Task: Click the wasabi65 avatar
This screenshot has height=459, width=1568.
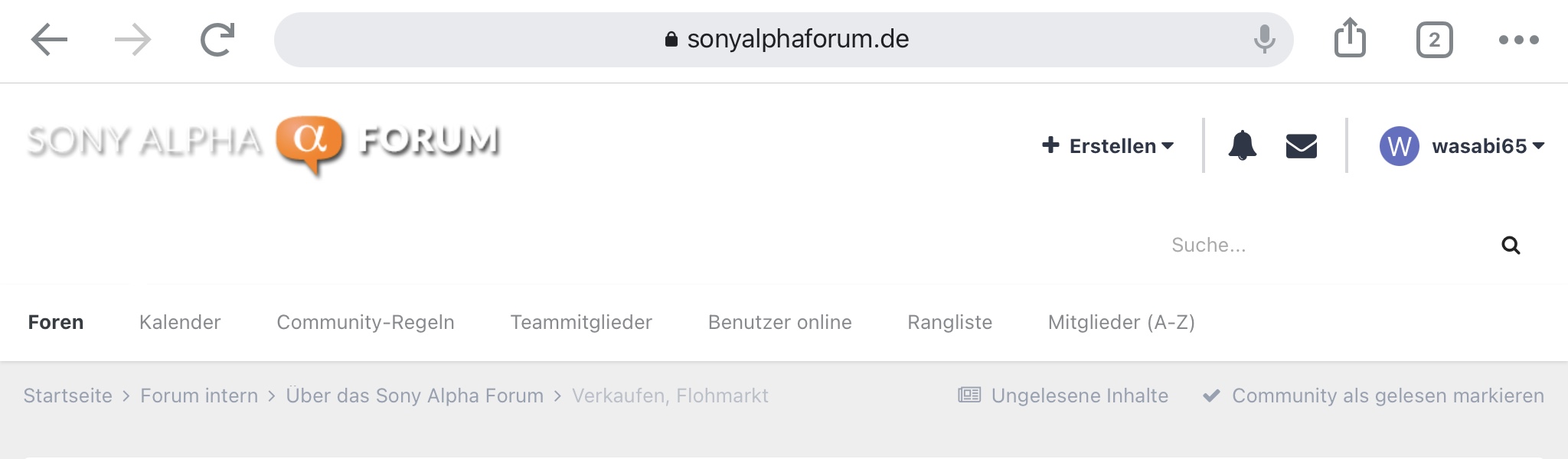Action: point(1399,145)
